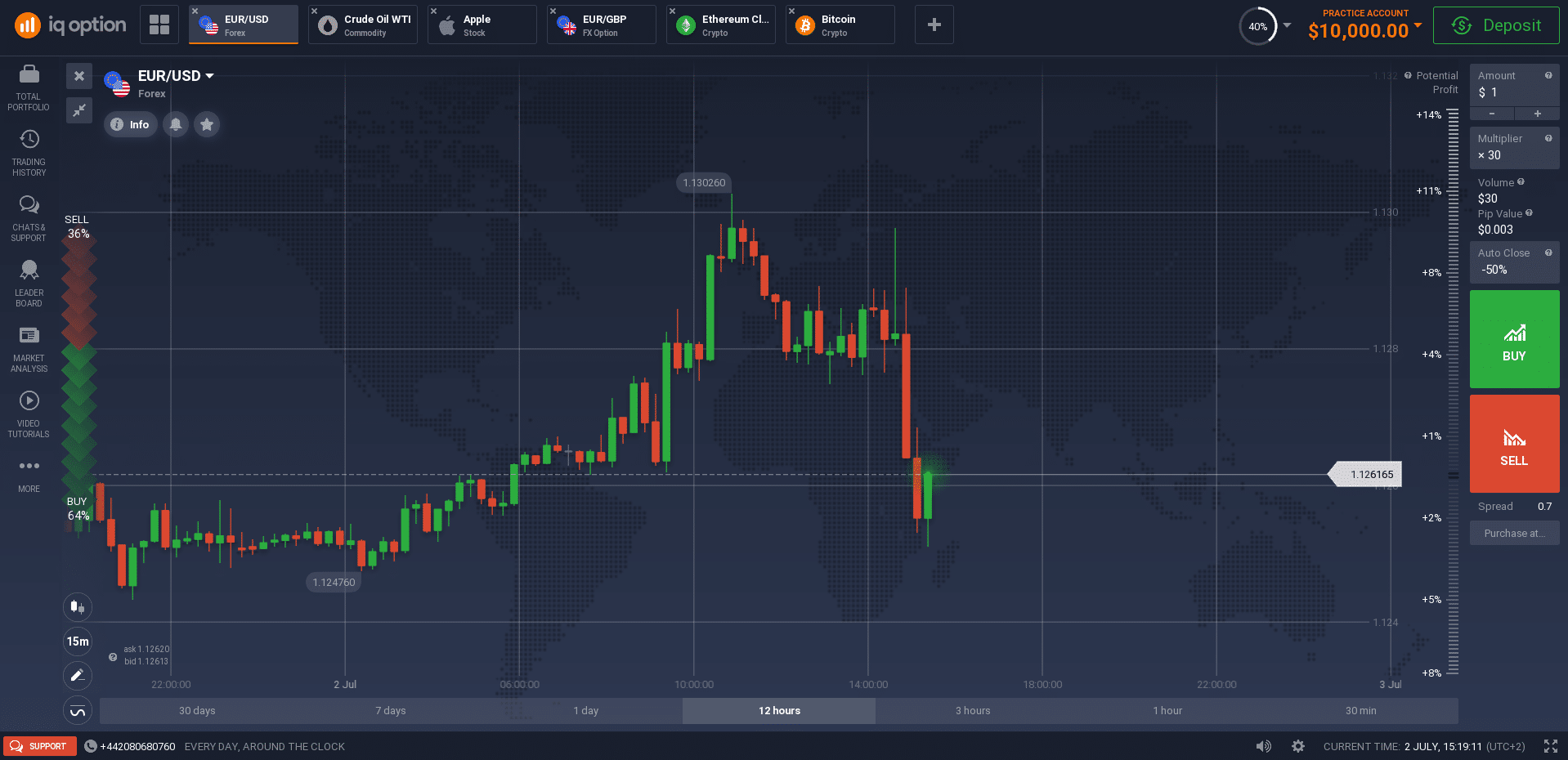Click the red SELL button

1514,444
